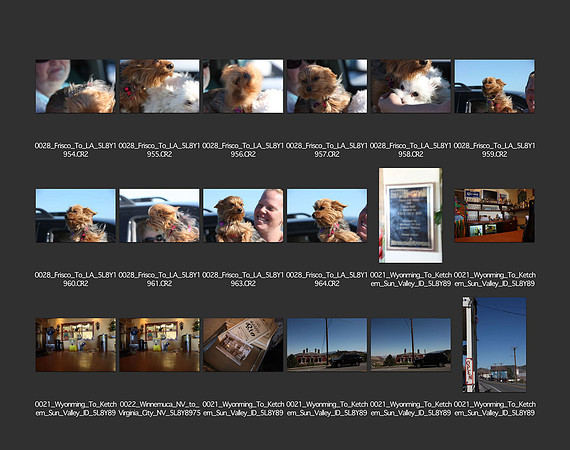Click the filename label ending 960.CR2
The width and height of the screenshot is (570, 450).
[76, 279]
